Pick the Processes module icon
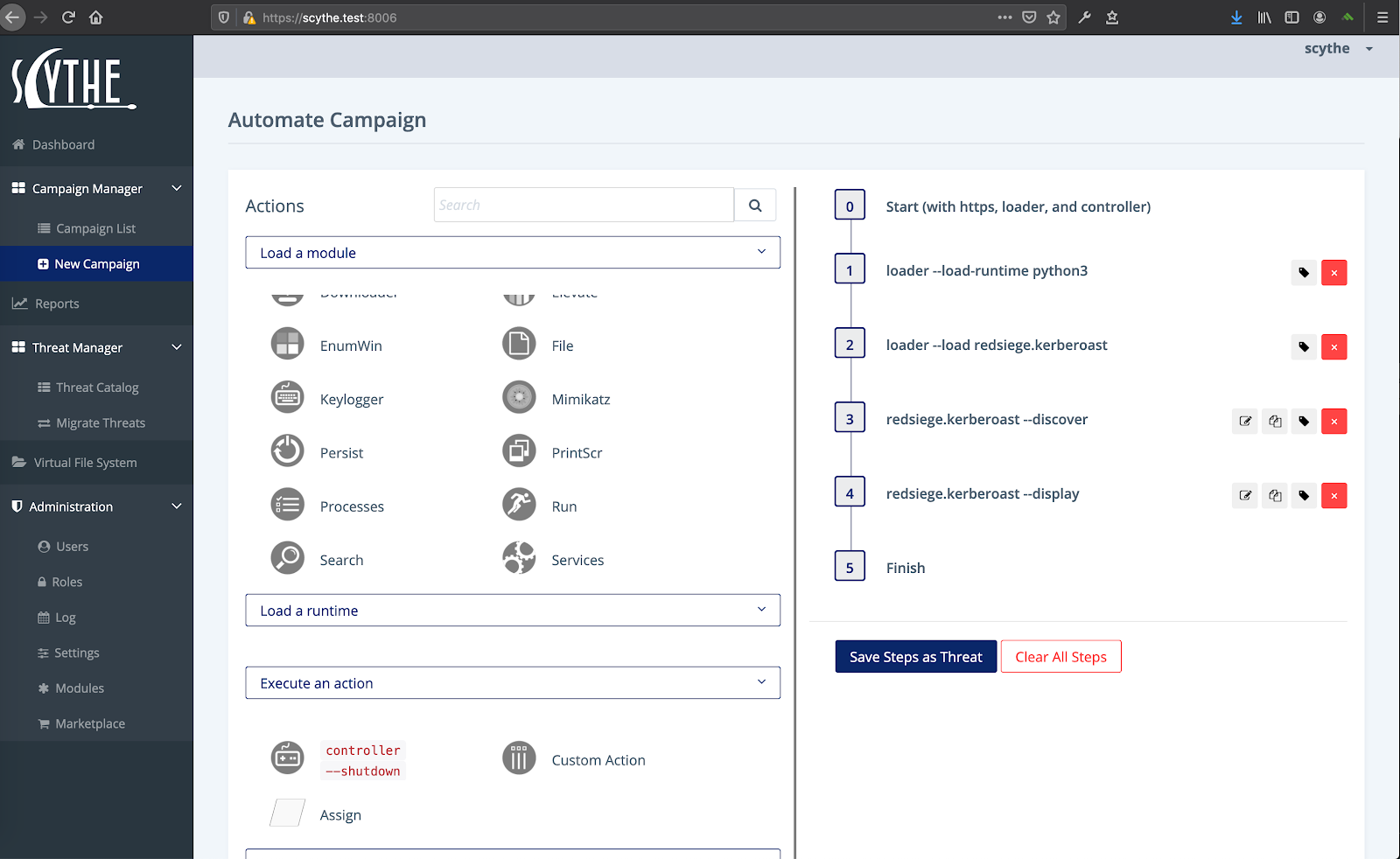The height and width of the screenshot is (859, 1400). [287, 506]
